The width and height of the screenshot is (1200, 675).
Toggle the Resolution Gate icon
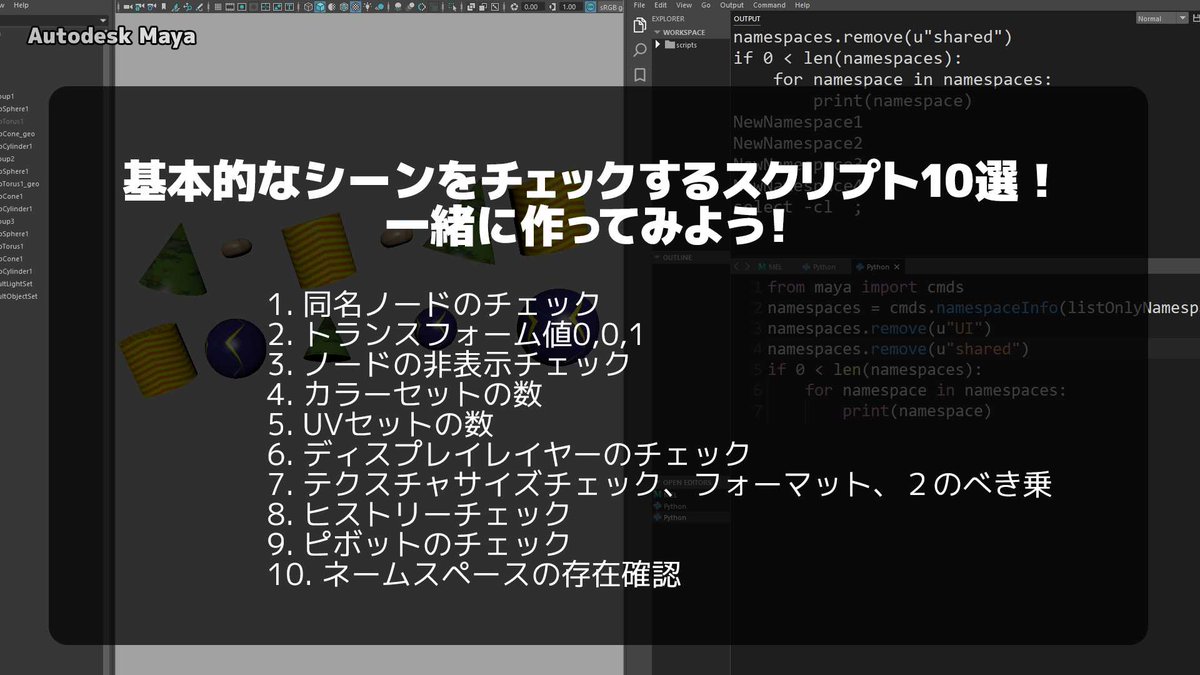242,7
